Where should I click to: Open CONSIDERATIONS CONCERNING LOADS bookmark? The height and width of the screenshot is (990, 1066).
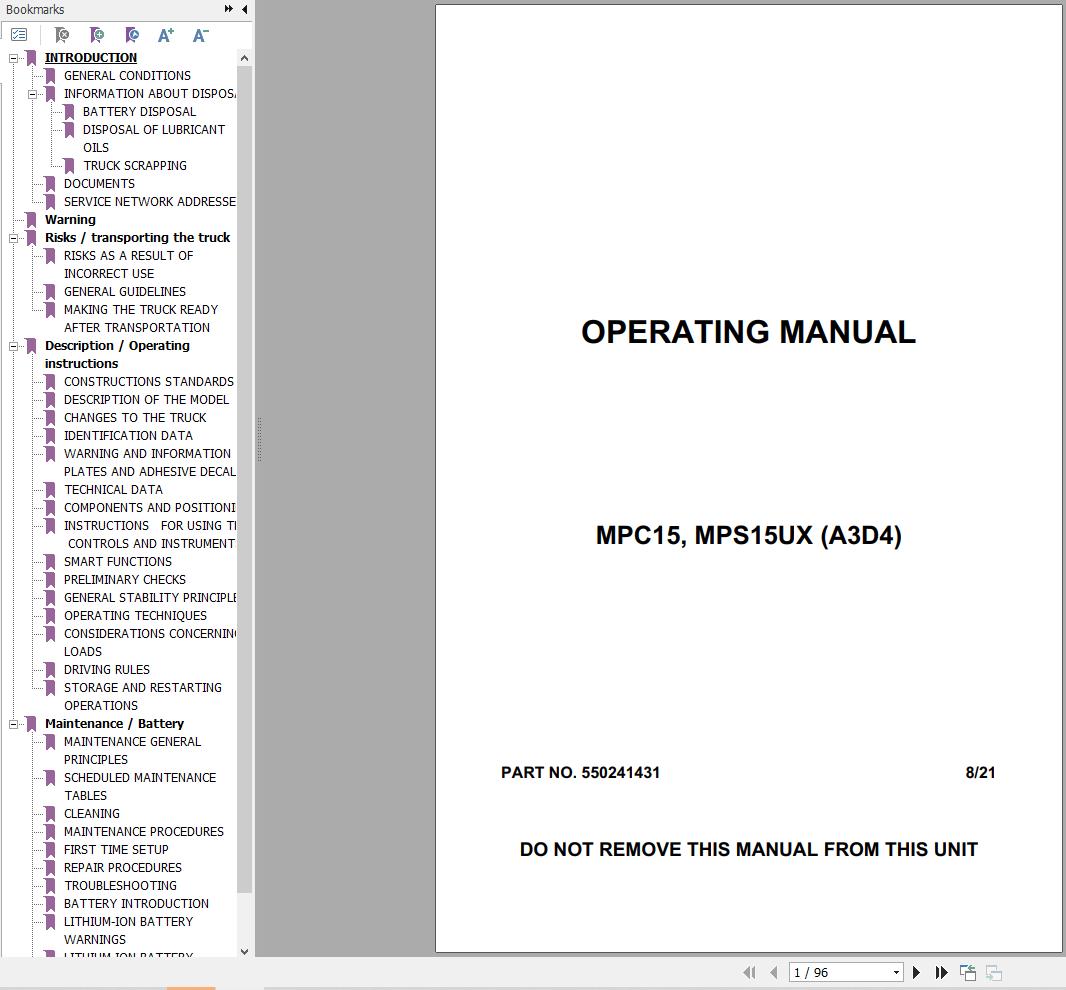click(x=150, y=643)
